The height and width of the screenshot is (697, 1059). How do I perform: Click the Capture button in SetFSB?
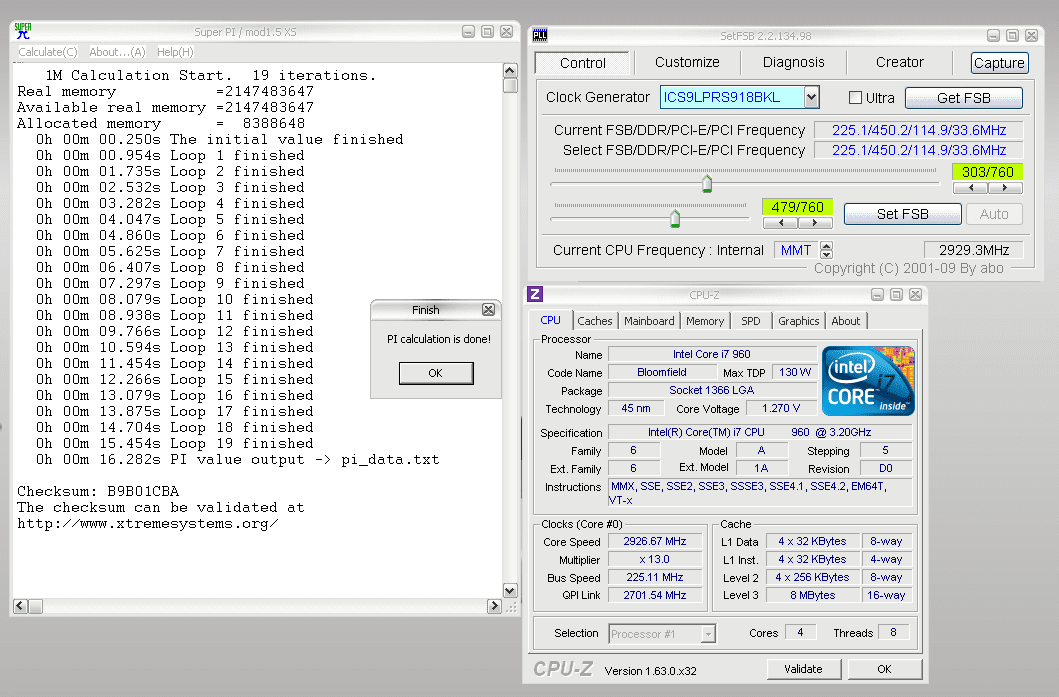pos(1000,63)
